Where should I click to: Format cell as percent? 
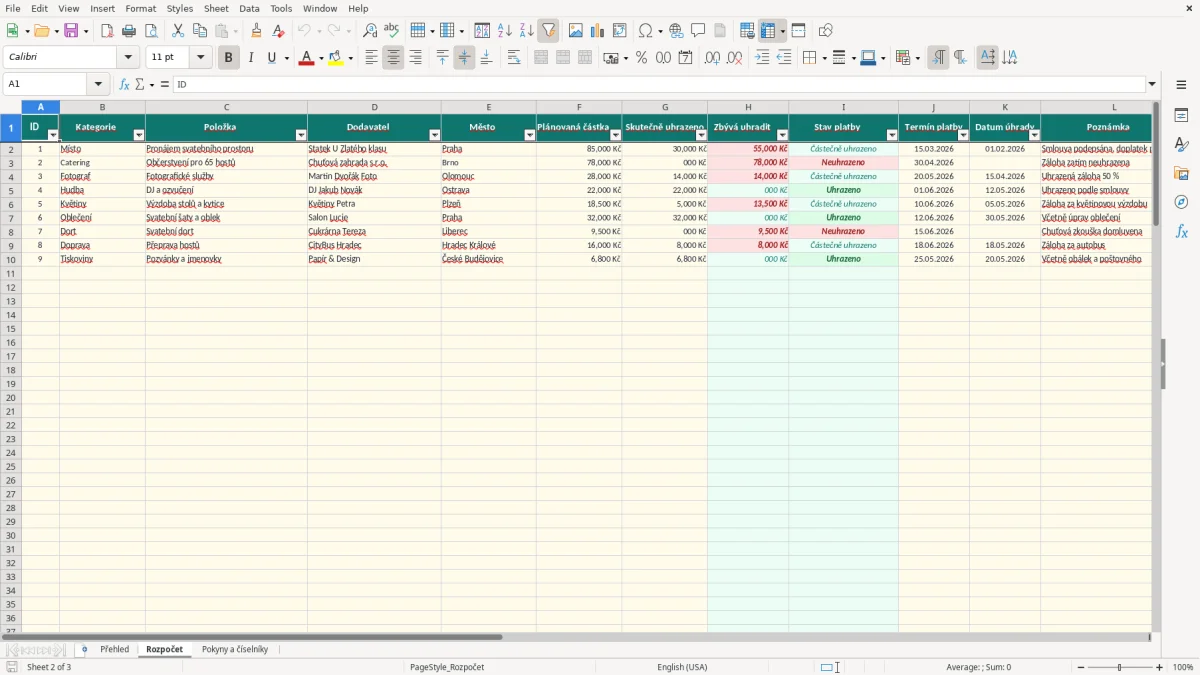pyautogui.click(x=642, y=58)
